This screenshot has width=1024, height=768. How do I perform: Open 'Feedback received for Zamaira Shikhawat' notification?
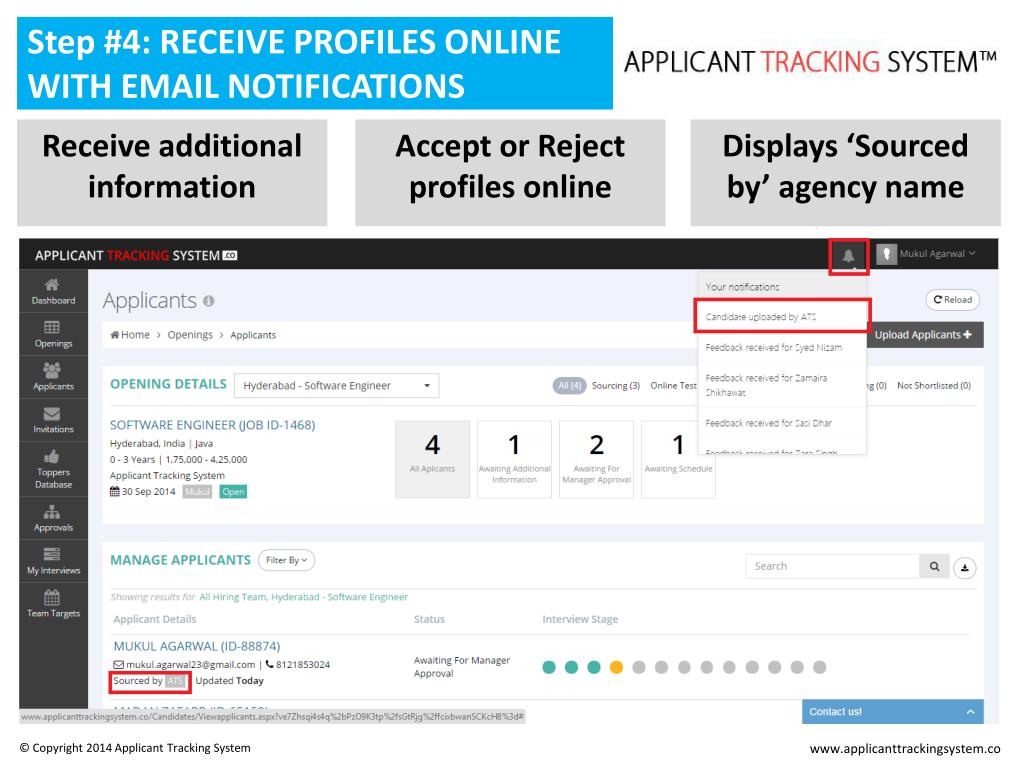[782, 385]
